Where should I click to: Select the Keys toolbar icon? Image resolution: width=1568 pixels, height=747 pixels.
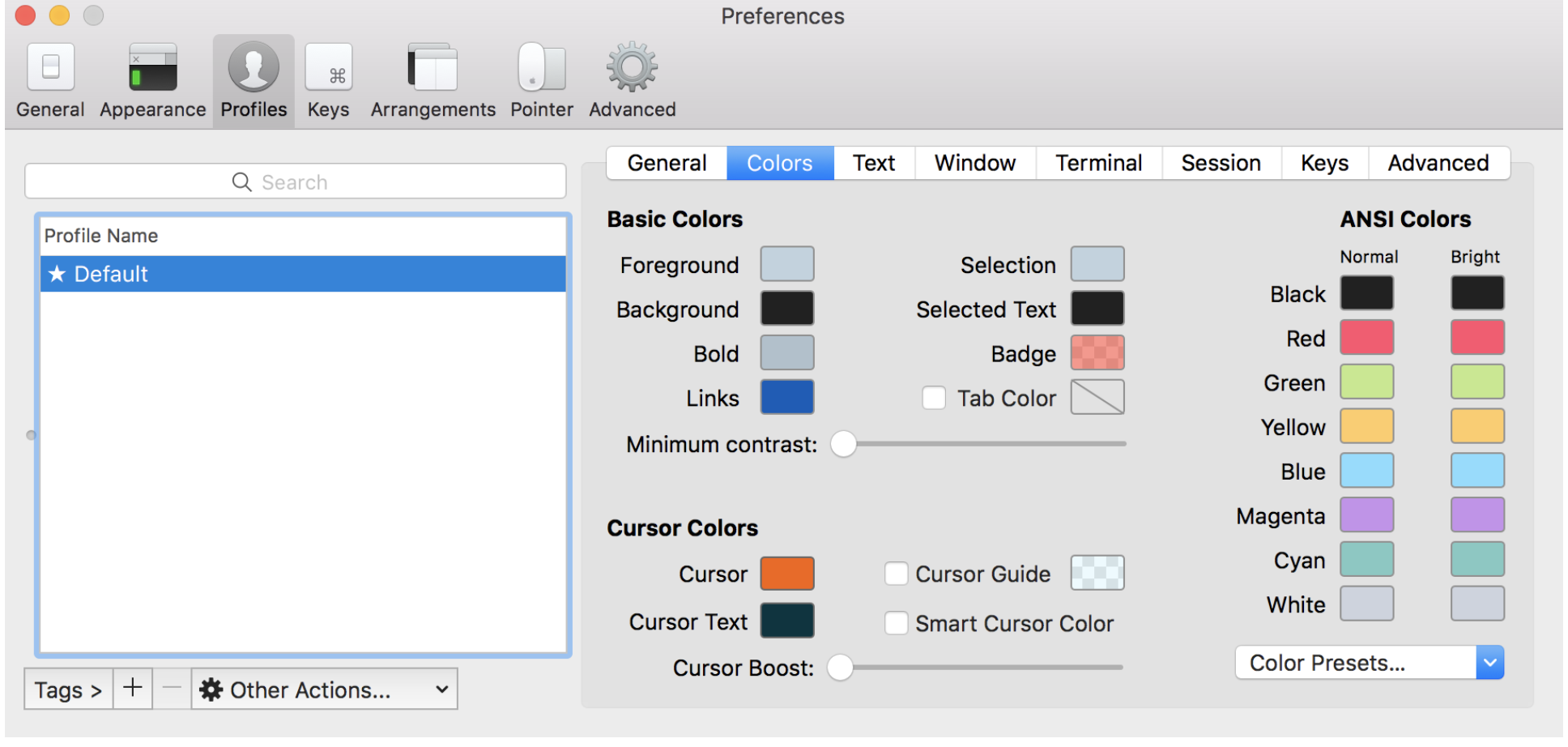click(x=328, y=66)
